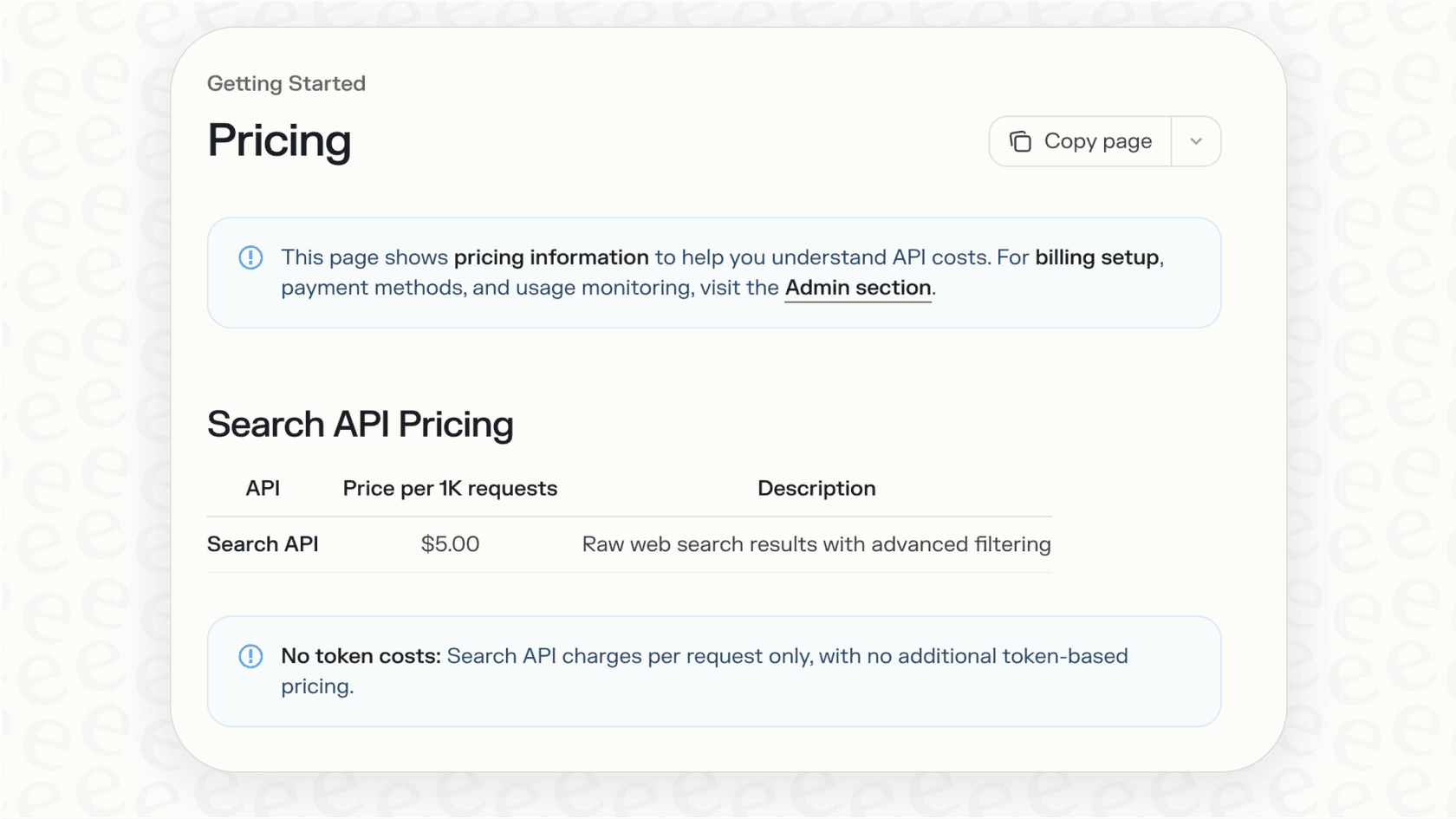Click the Price per 1K requests column header
The width and height of the screenshot is (1456, 819).
(x=450, y=488)
